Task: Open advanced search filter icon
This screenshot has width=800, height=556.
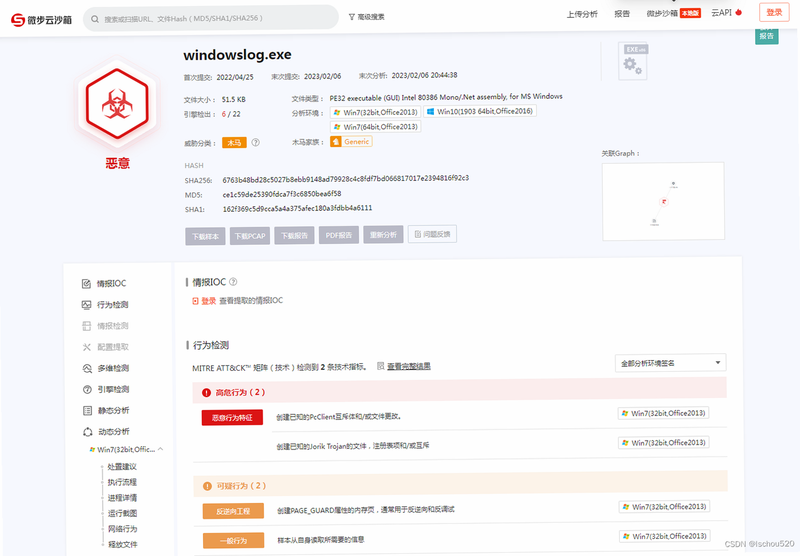Action: (352, 17)
